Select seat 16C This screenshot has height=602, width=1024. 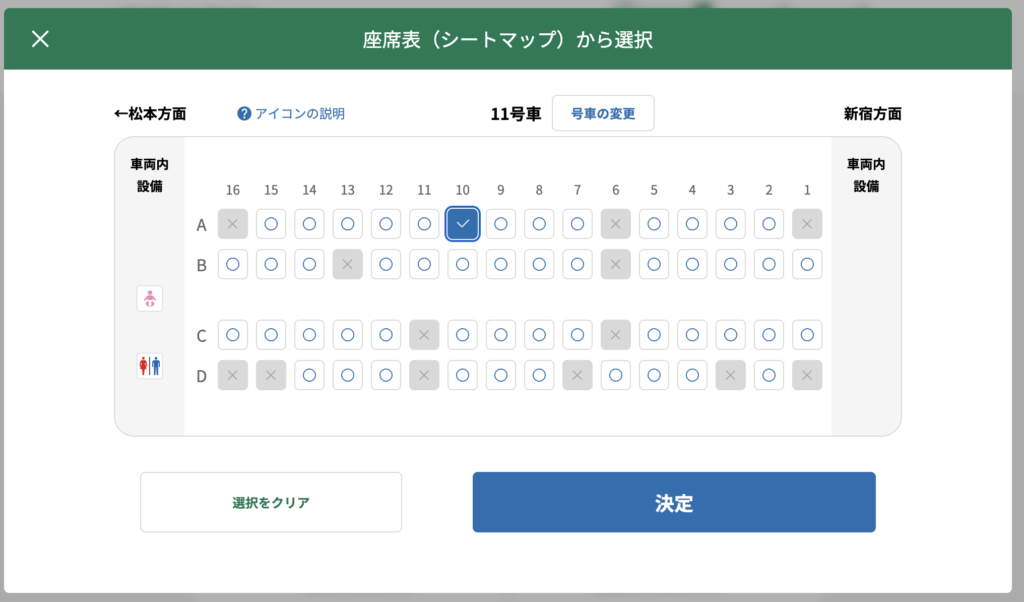(233, 335)
